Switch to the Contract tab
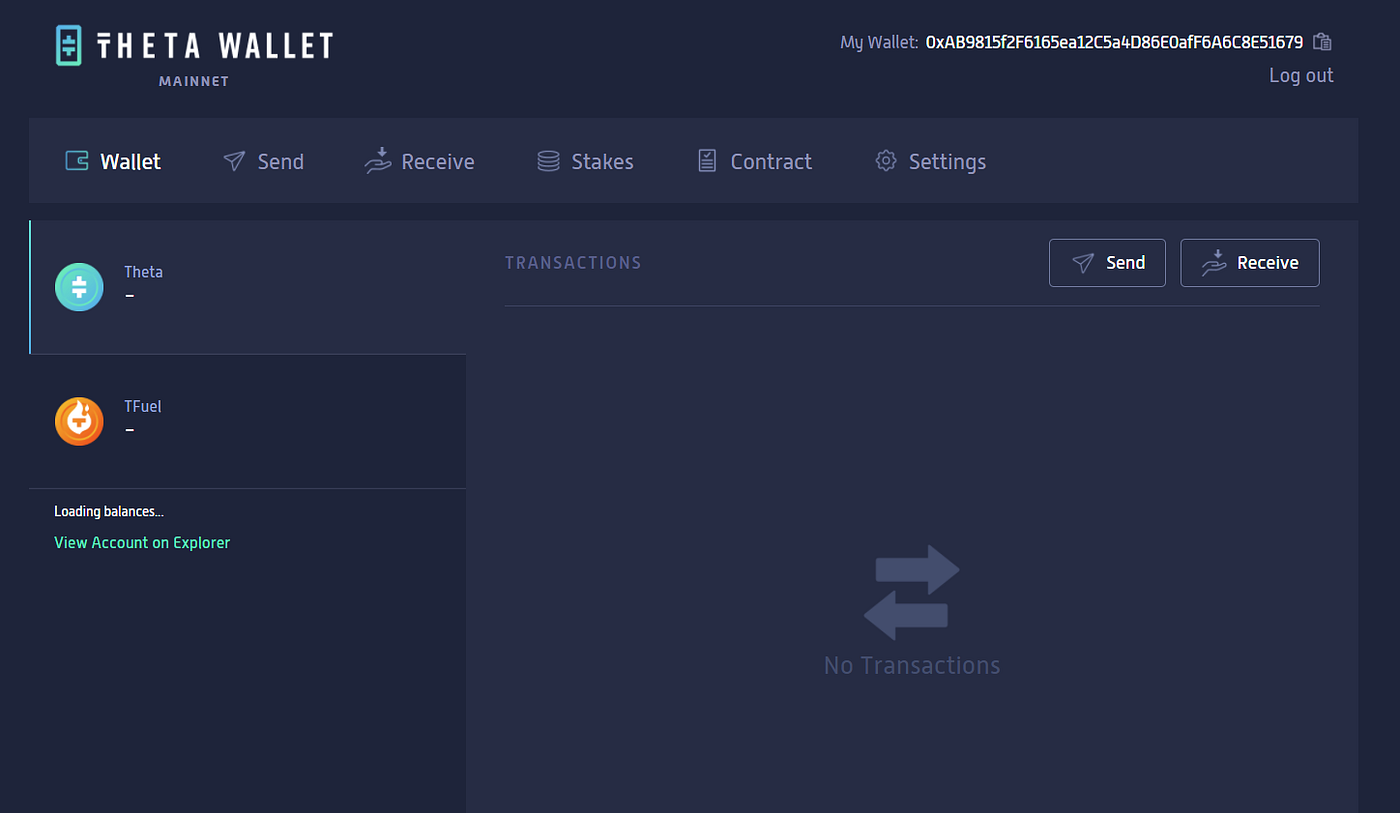 coord(754,161)
